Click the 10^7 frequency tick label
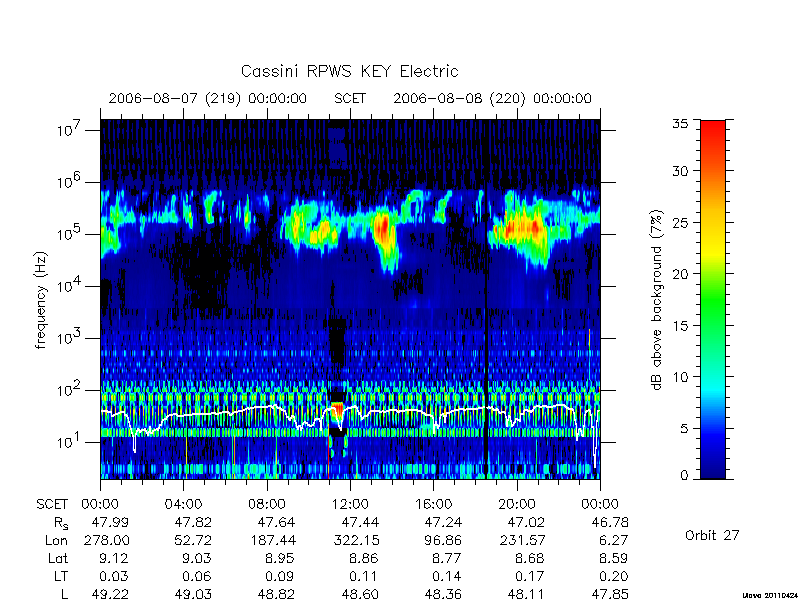 70,130
